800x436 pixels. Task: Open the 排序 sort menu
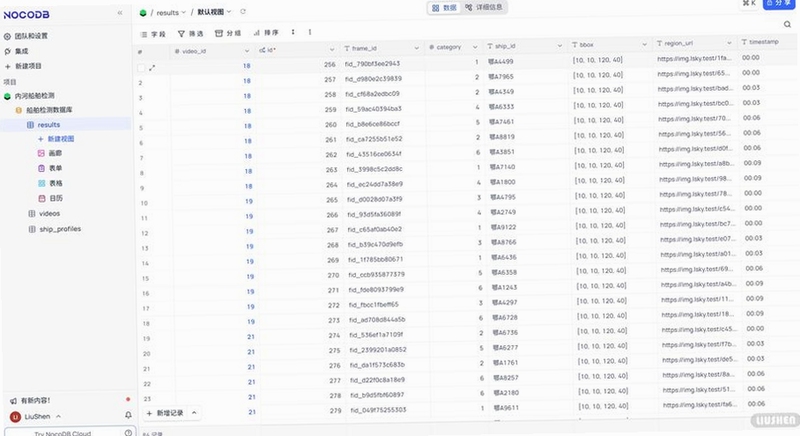coord(266,33)
